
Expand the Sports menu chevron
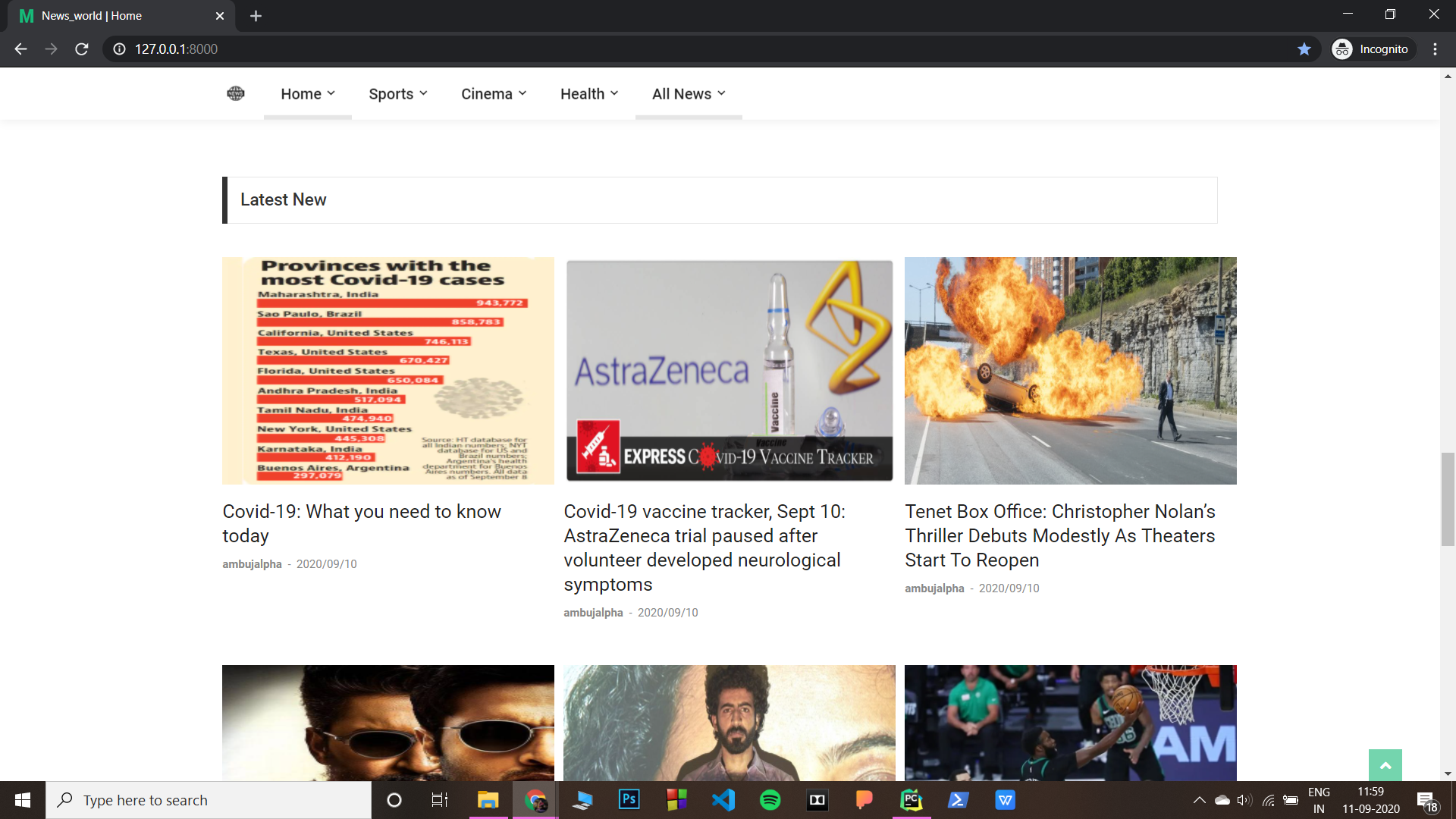tap(423, 93)
